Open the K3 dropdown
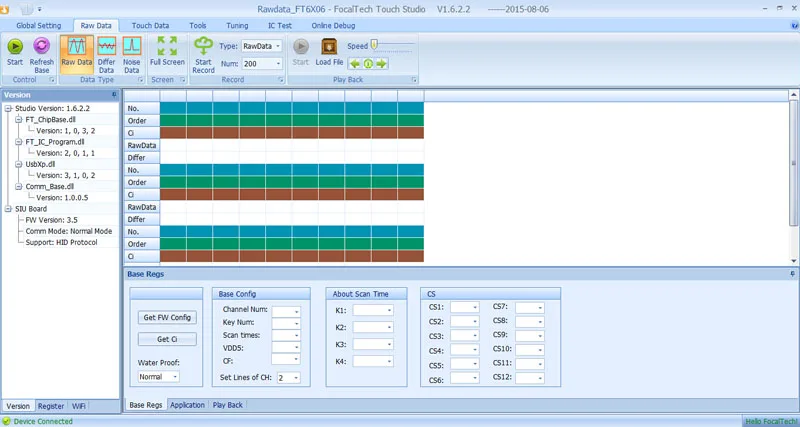The image size is (800, 427). 389,344
